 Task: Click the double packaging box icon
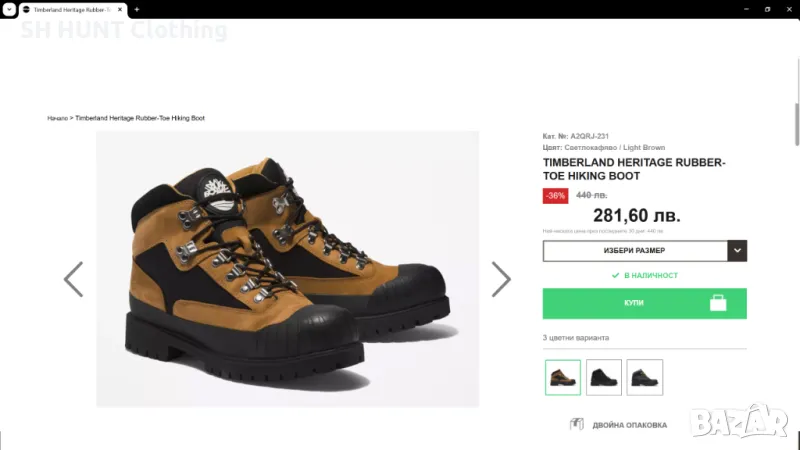tap(577, 424)
